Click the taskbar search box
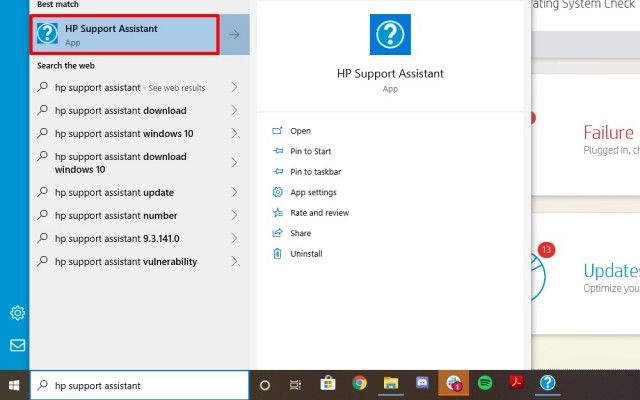 (139, 385)
